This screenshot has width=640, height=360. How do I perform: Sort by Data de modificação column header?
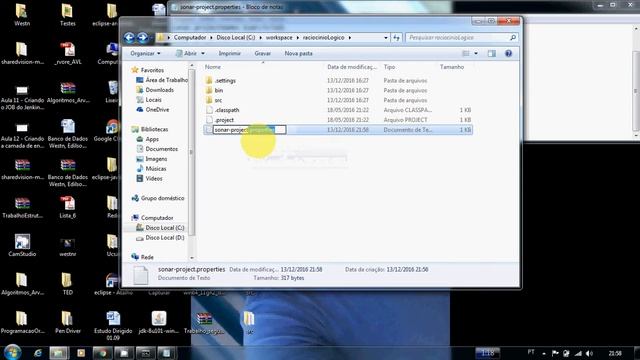(x=352, y=67)
